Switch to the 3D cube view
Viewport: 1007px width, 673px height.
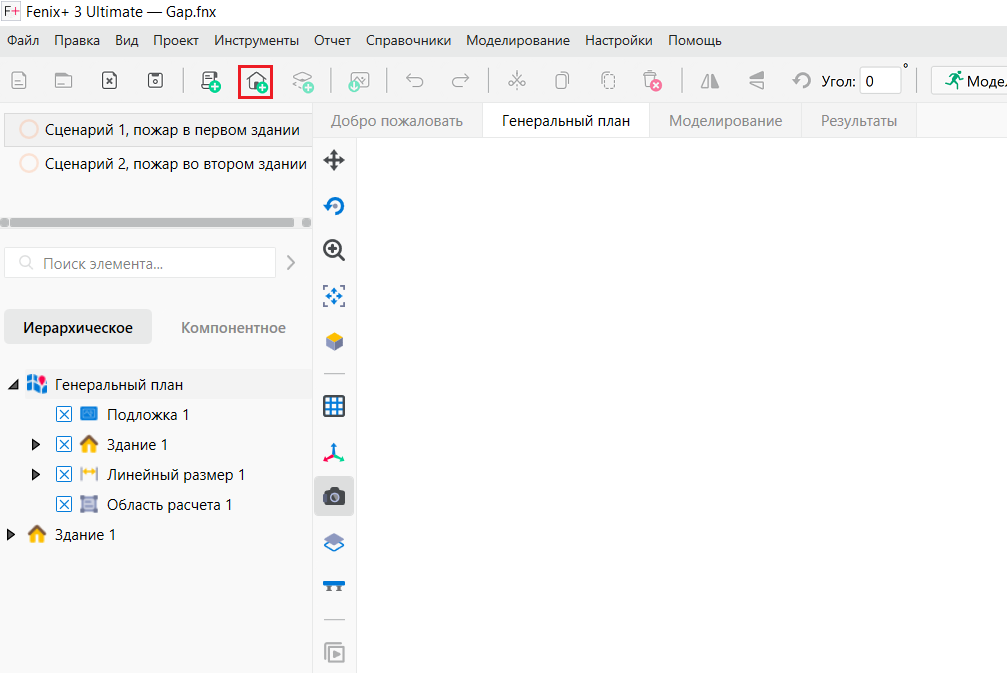point(334,341)
